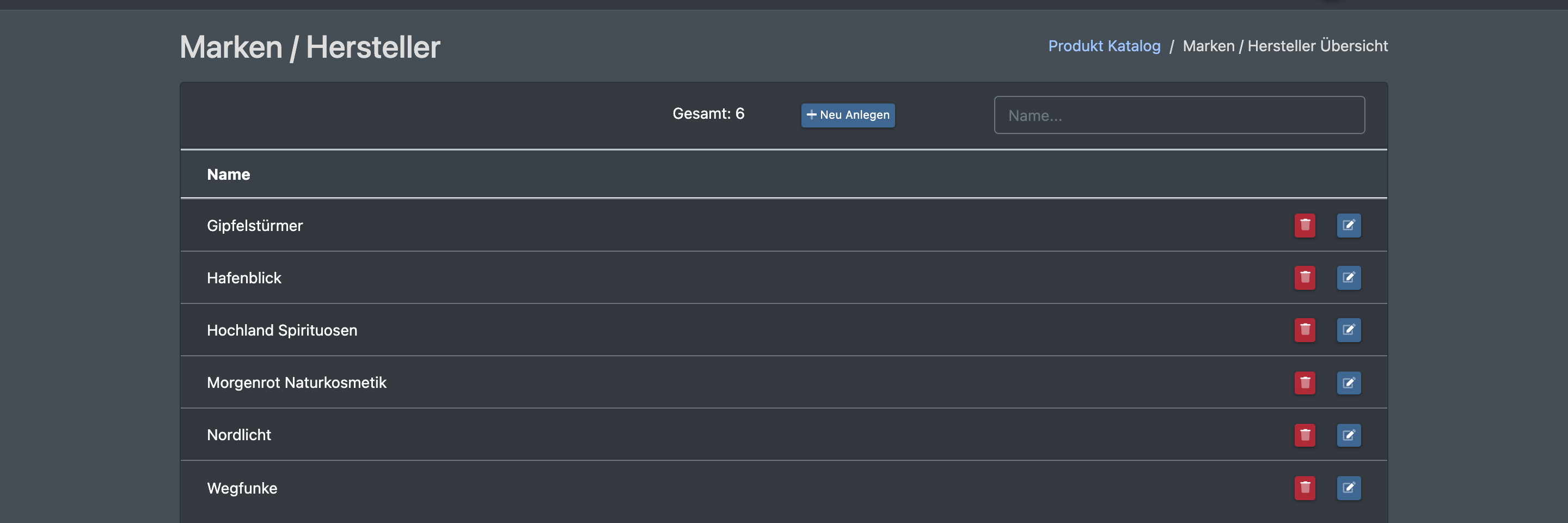Edit the Morgenrot Naturkosmetik entry

coord(1348,383)
